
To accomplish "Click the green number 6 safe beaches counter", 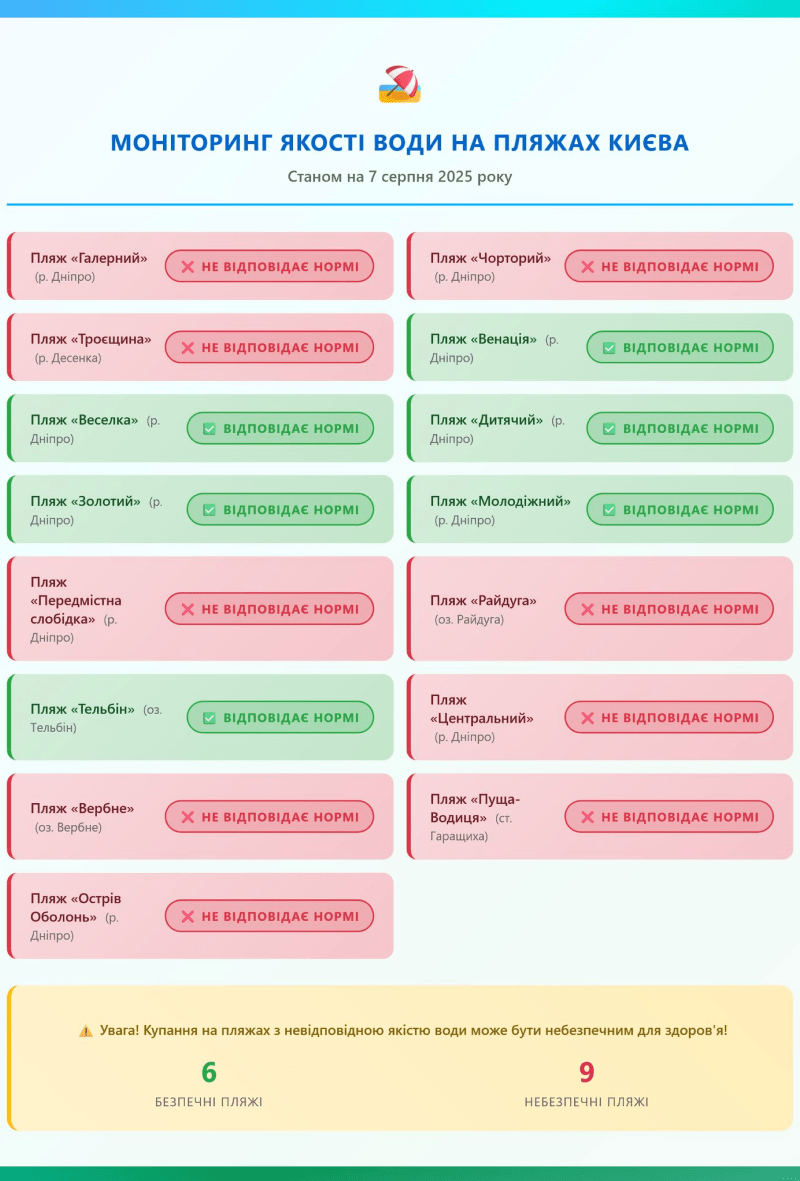I will 209,1072.
